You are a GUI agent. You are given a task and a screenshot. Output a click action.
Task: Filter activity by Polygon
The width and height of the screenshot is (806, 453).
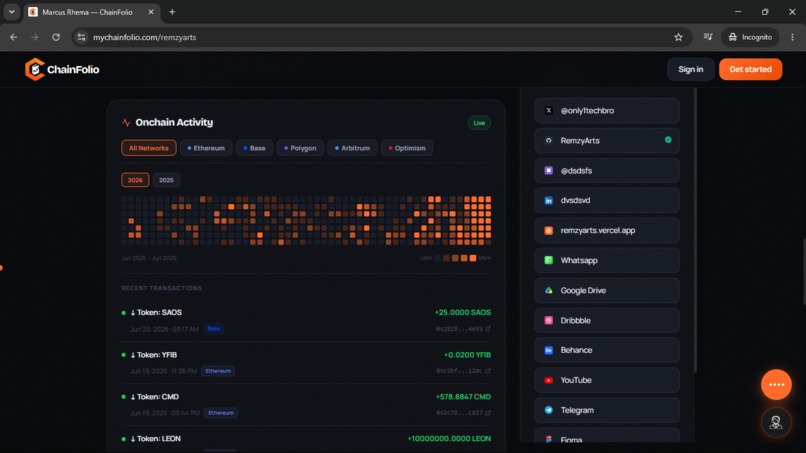tap(300, 148)
